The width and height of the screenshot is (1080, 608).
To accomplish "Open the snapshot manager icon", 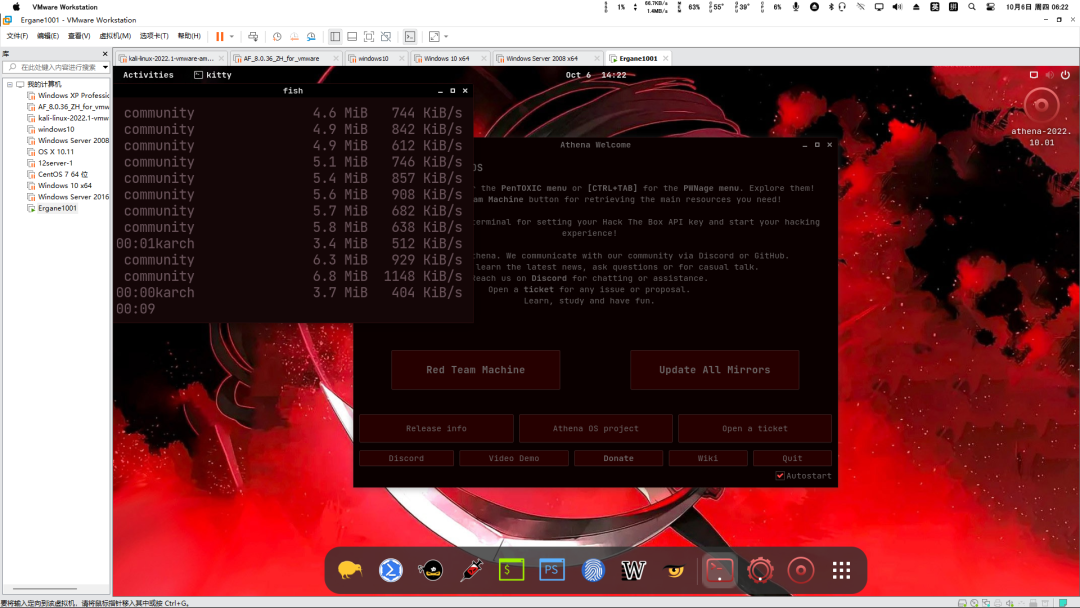I will (311, 36).
